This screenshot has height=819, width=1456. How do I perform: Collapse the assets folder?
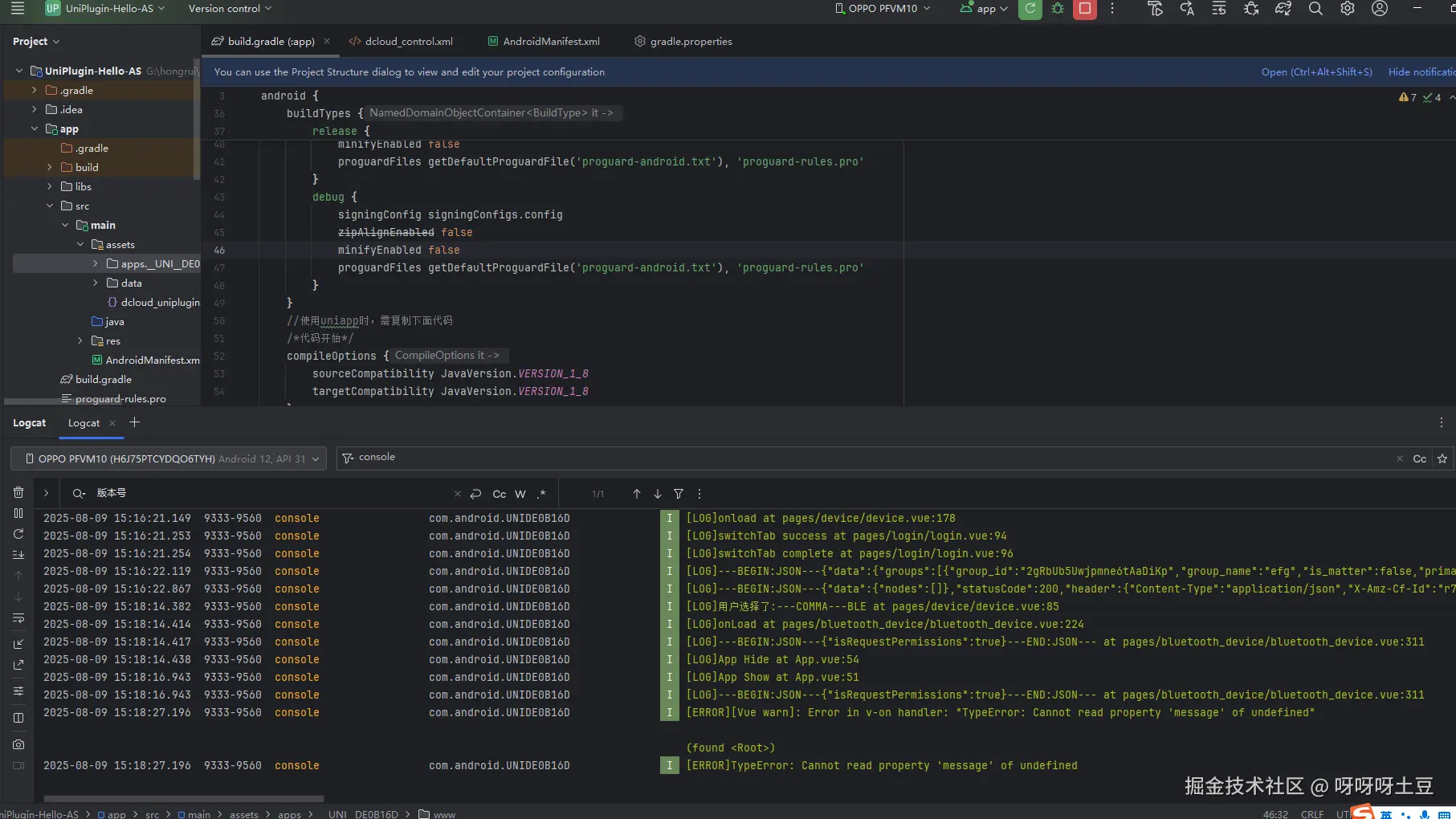point(80,244)
